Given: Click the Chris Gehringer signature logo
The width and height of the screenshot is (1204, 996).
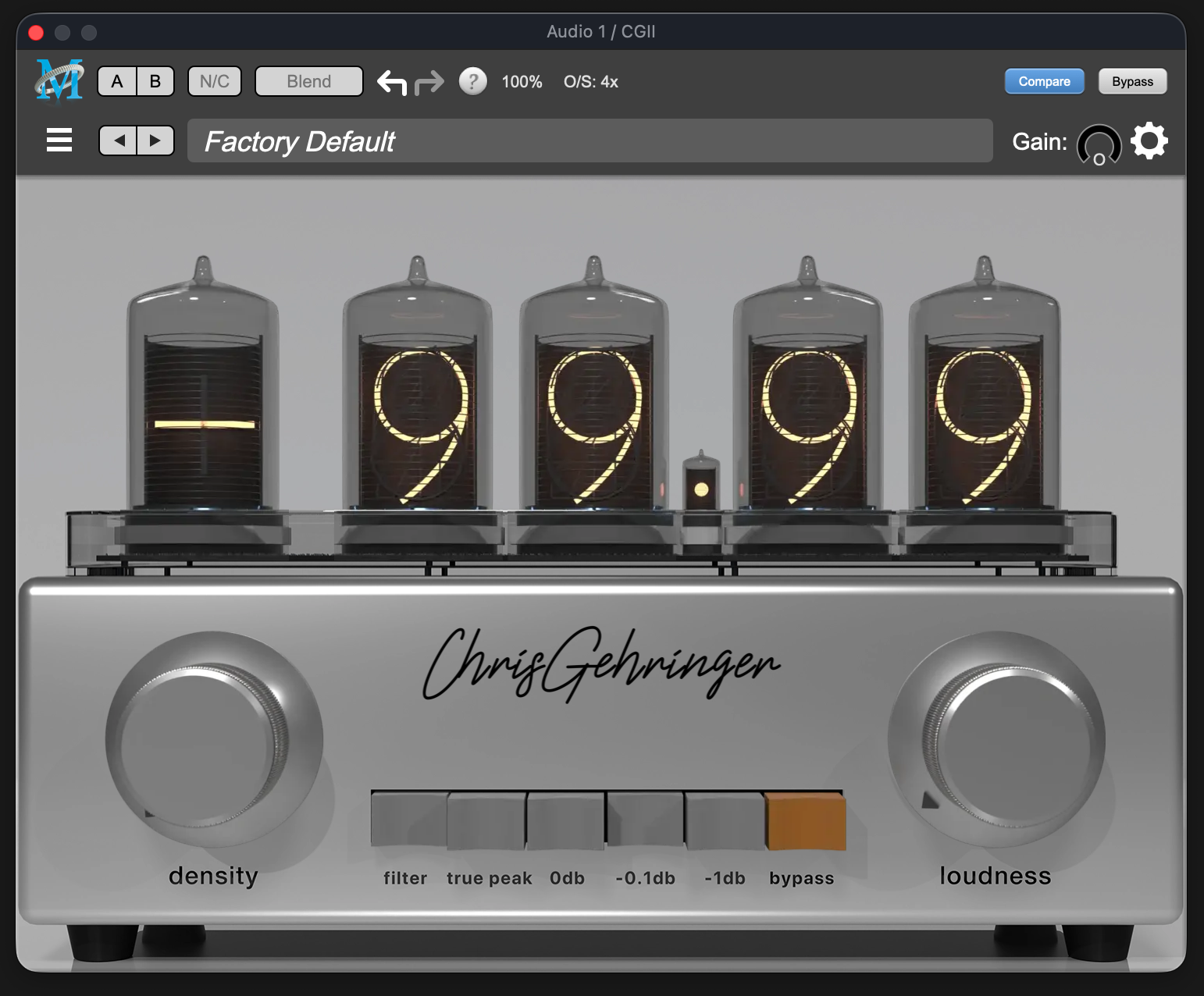Looking at the screenshot, I should [x=601, y=665].
